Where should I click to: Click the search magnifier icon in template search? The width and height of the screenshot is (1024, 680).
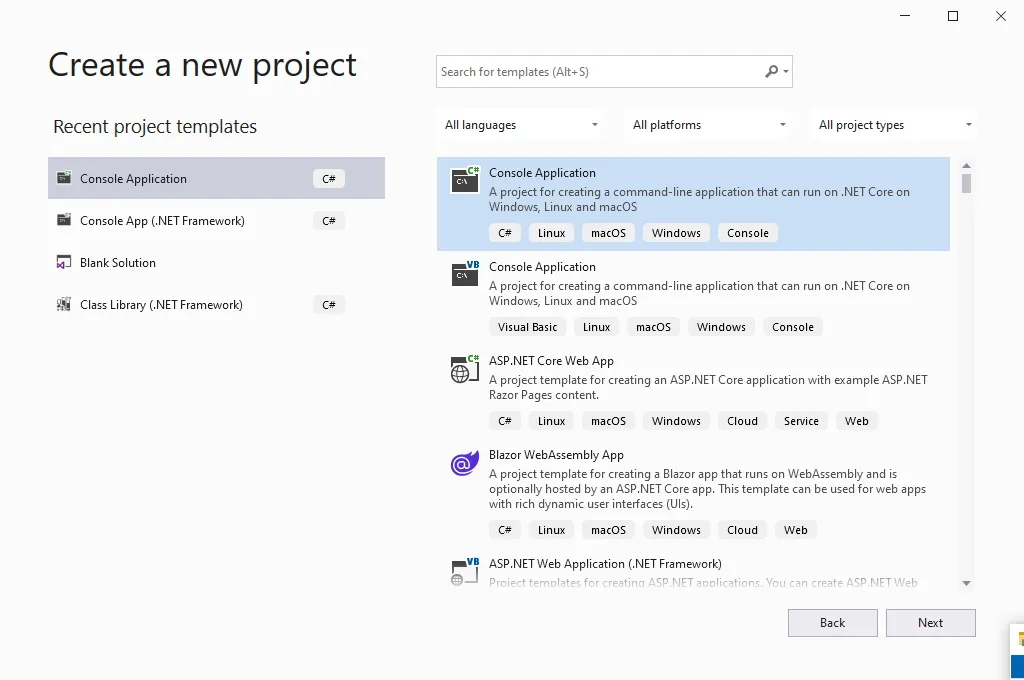[x=772, y=72]
